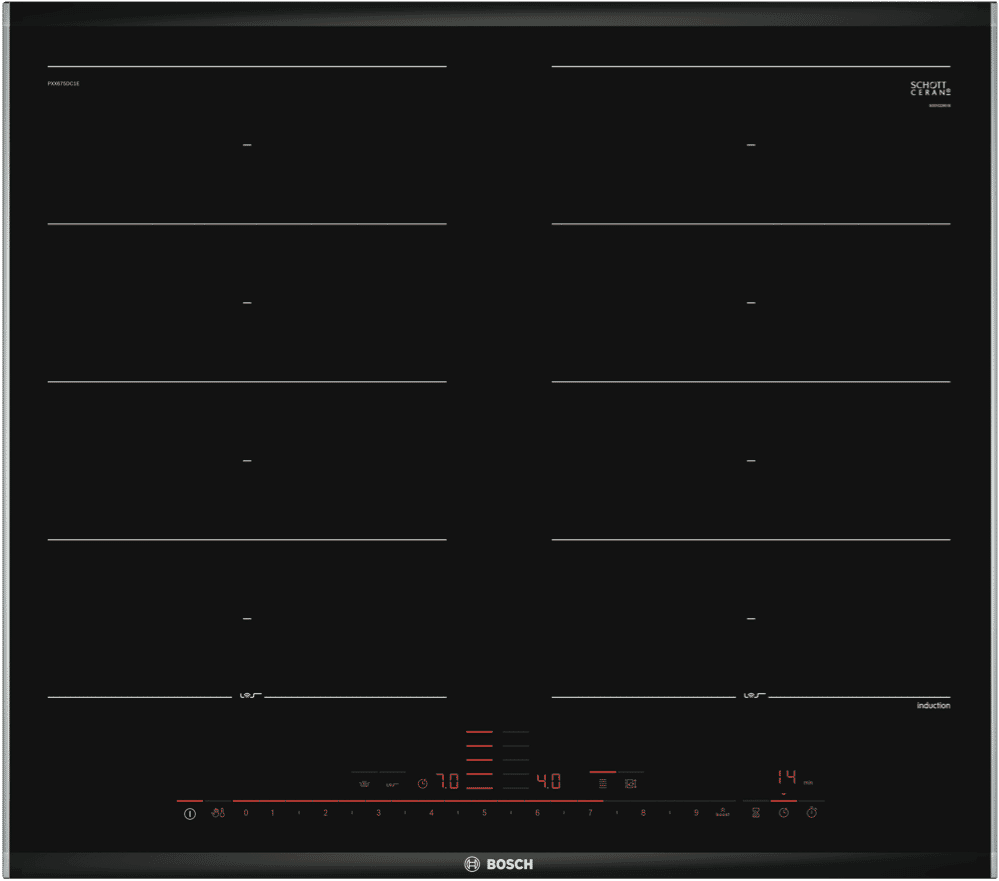Set power level to 5 on slider
Screen dimensions: 999x881
(484, 813)
